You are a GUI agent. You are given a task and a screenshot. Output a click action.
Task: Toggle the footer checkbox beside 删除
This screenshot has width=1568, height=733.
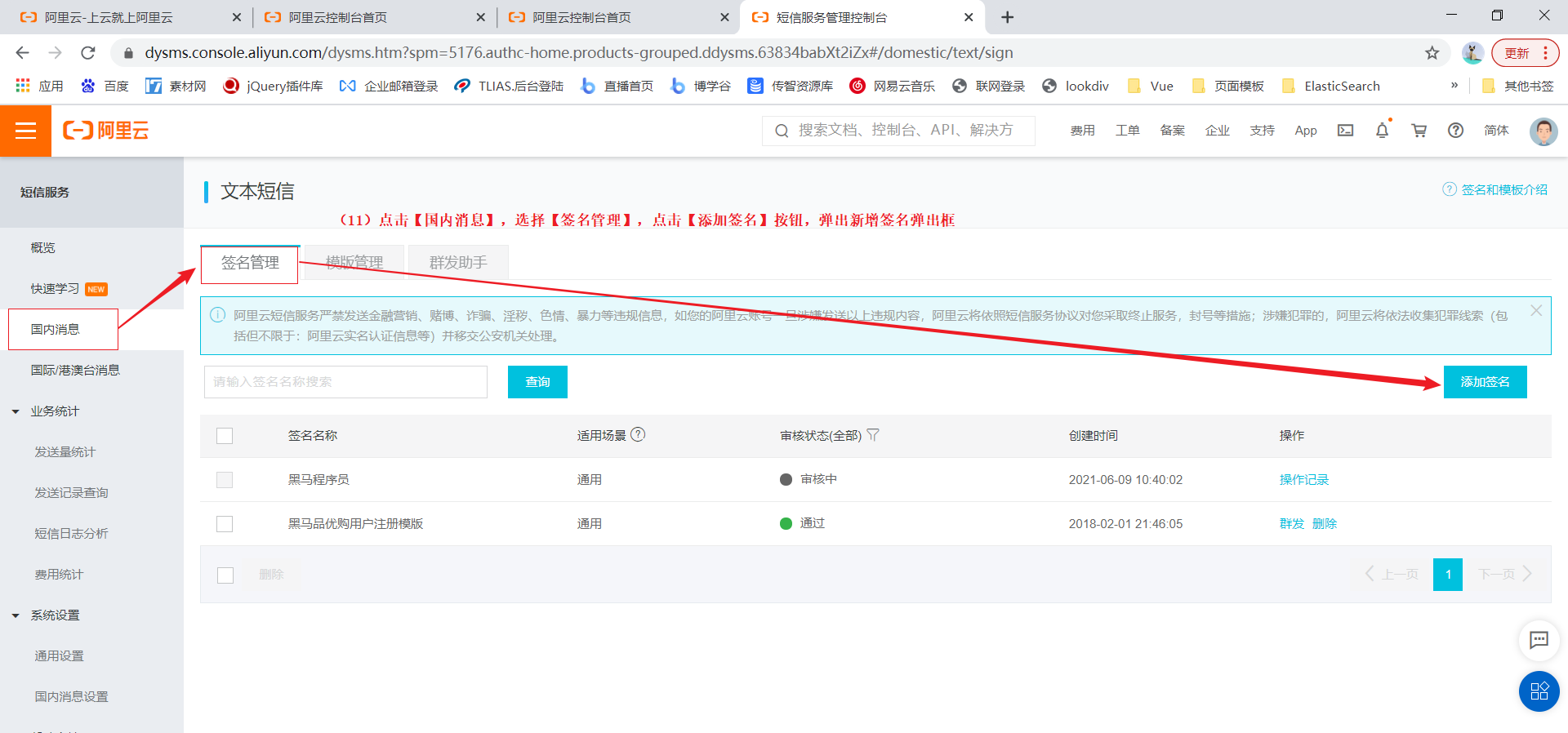(x=225, y=575)
